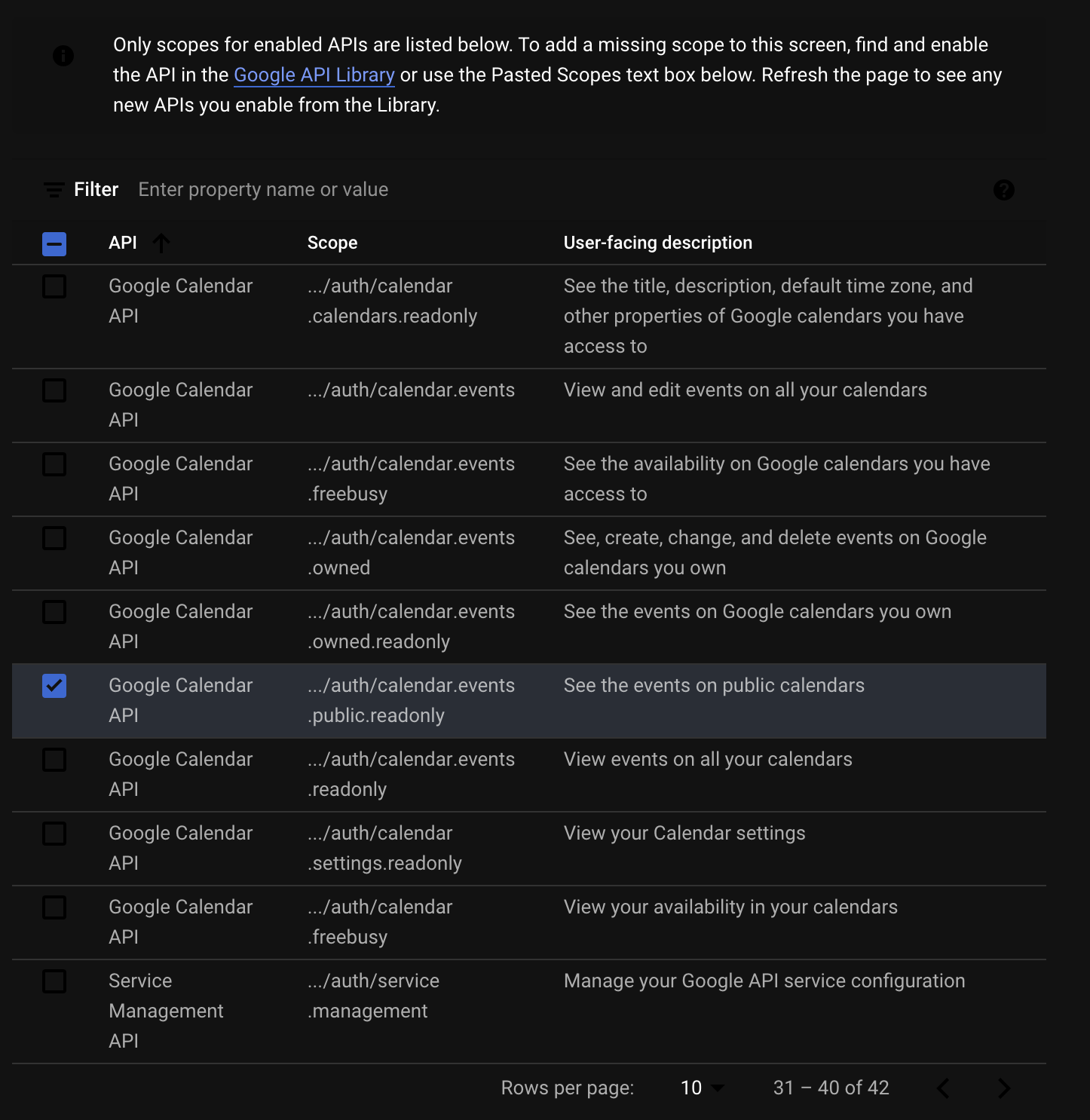The height and width of the screenshot is (1120, 1090).
Task: Click the 'Service Management API' name cell
Action: pyautogui.click(x=166, y=1011)
